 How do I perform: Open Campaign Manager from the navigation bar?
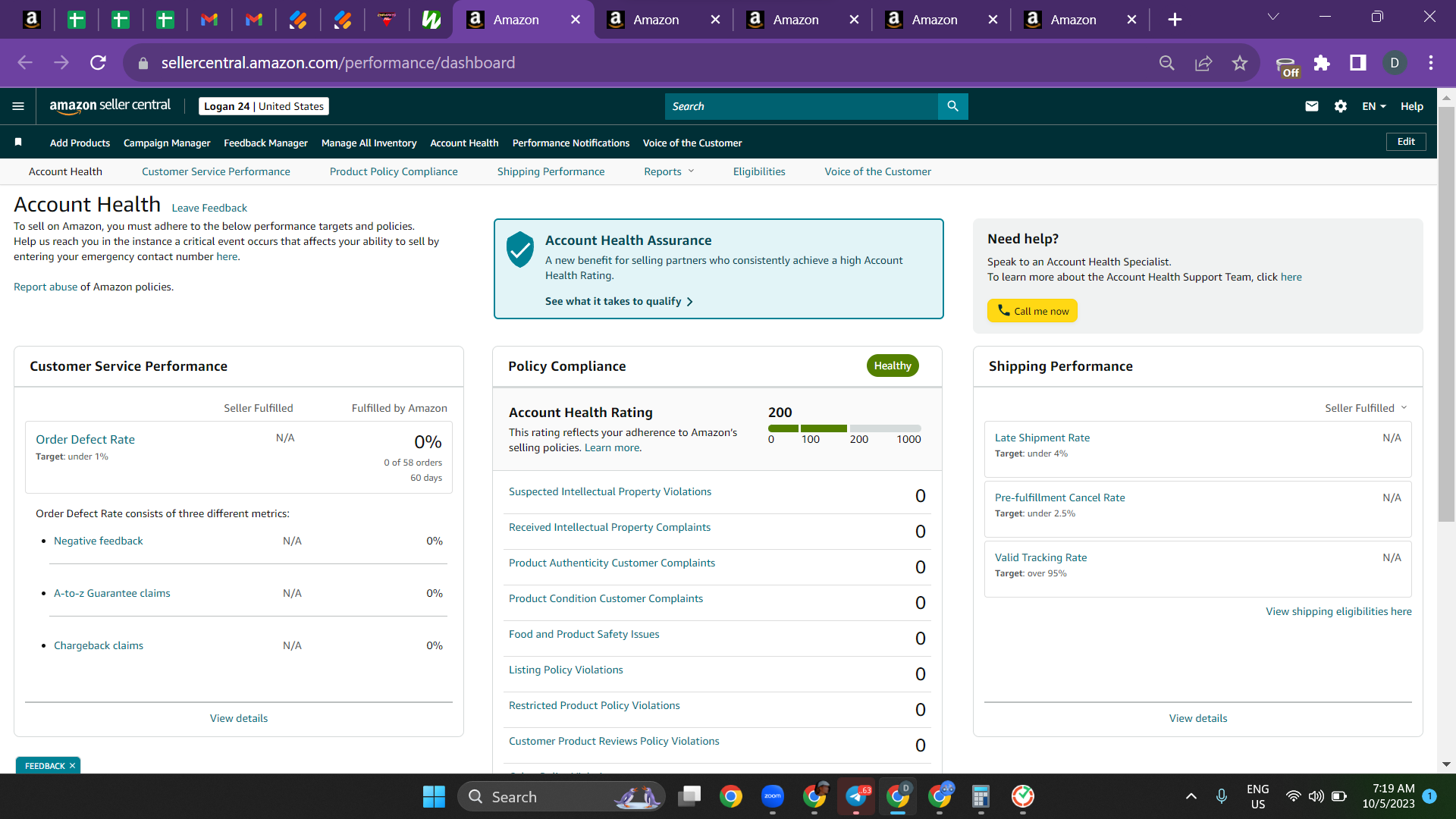pyautogui.click(x=167, y=143)
